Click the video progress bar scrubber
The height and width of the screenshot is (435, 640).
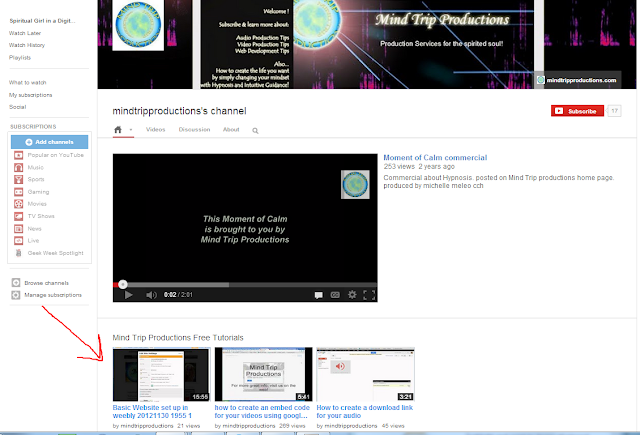tap(122, 284)
